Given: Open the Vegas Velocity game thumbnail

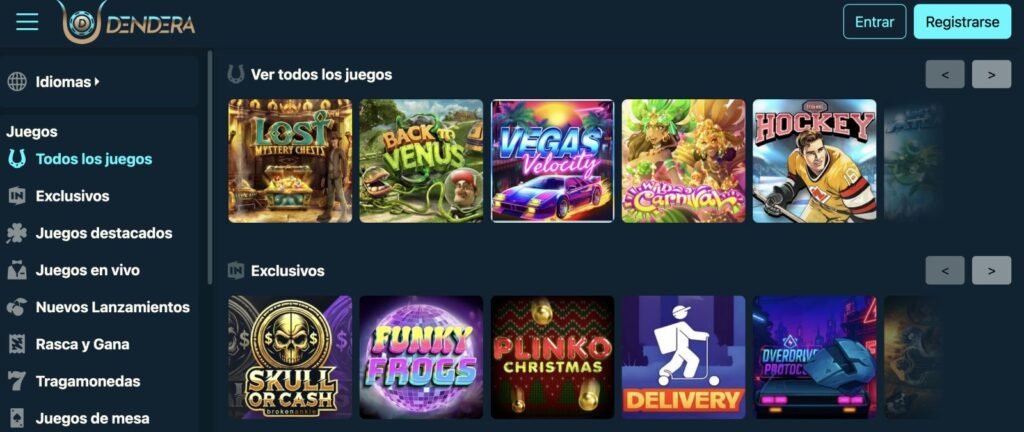Looking at the screenshot, I should click(552, 161).
